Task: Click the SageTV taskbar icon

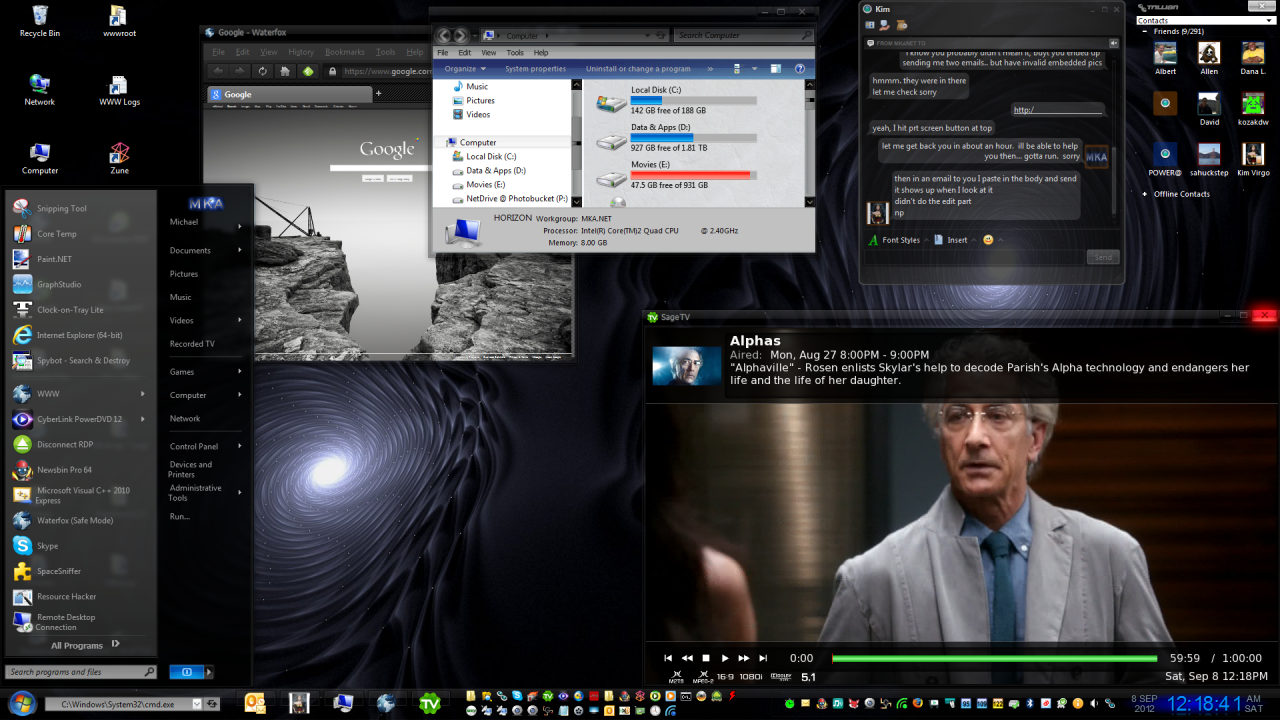Action: point(429,703)
